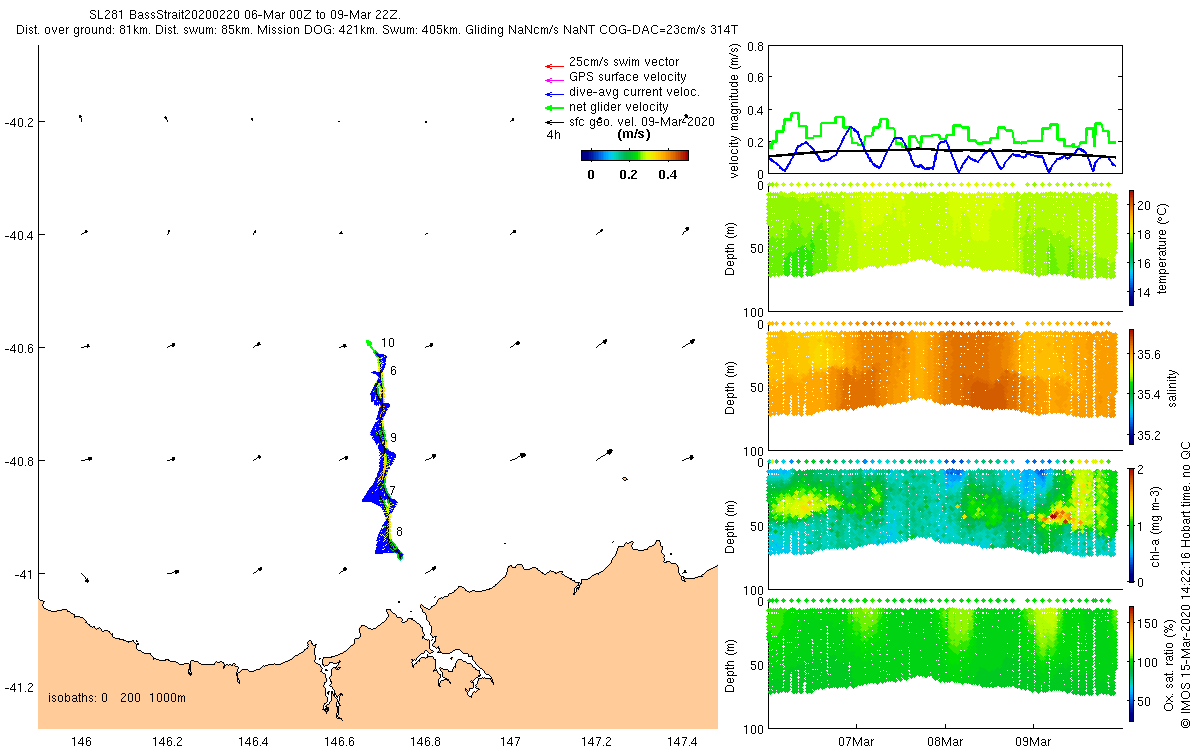Click the 'isobaths: 0 200 1000m' label
The height and width of the screenshot is (750, 1200).
point(117,698)
